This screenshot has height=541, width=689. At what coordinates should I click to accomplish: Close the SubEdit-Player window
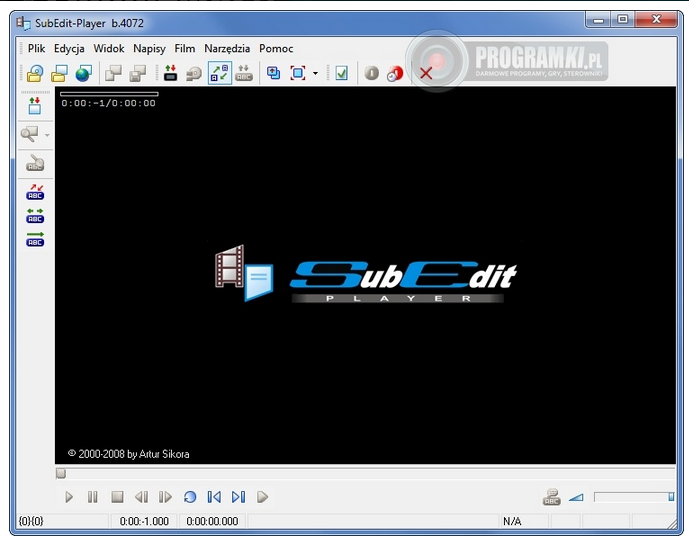(x=656, y=20)
